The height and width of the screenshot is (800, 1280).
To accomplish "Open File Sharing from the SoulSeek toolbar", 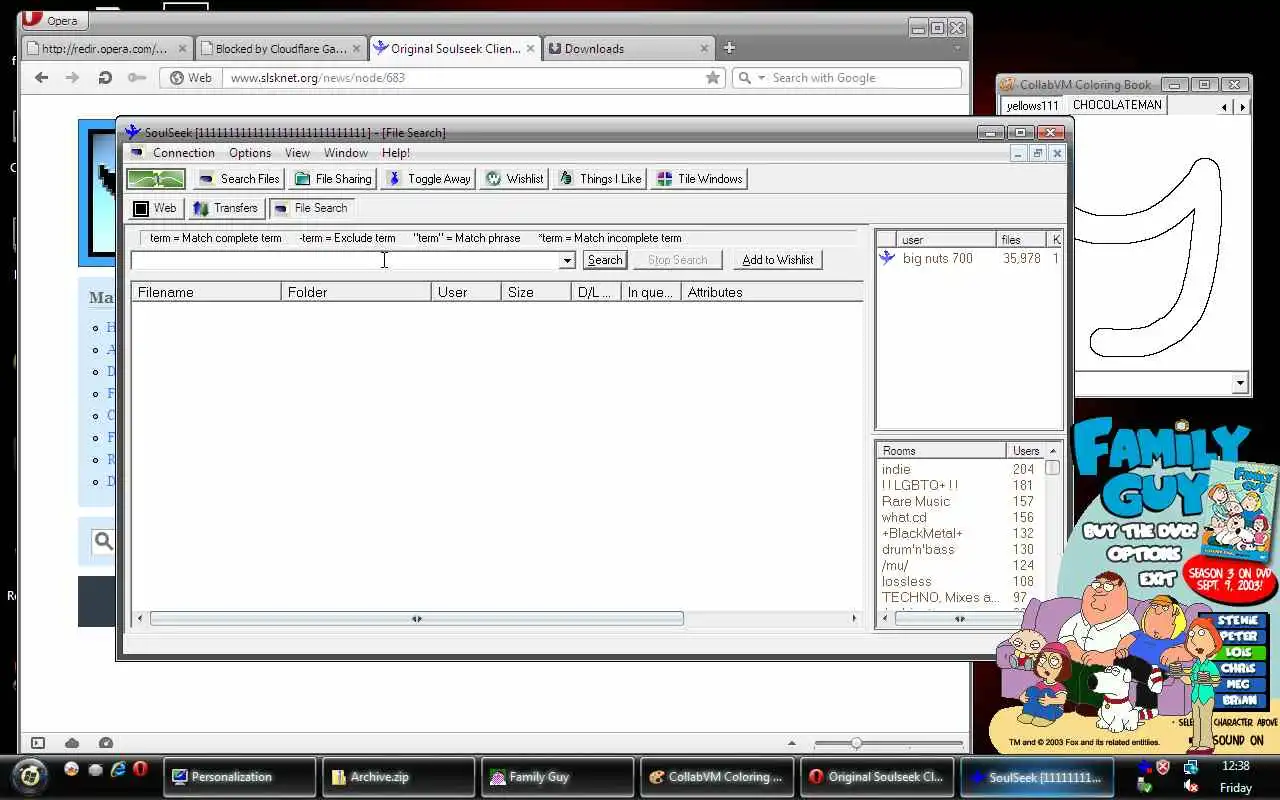I will click(x=333, y=179).
